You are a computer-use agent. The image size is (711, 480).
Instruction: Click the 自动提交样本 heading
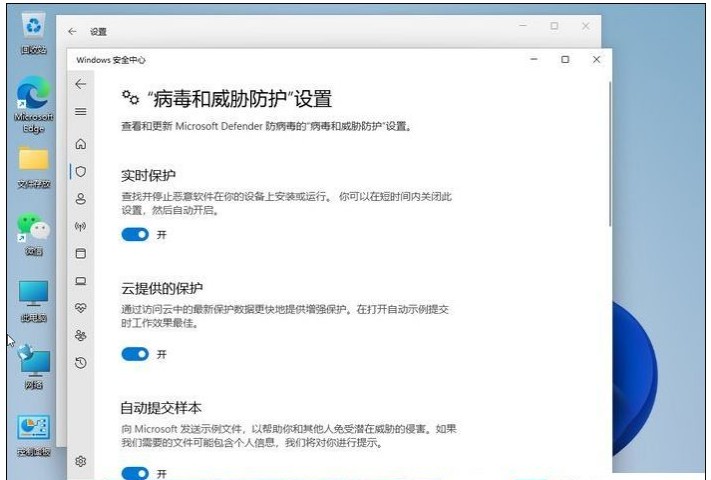coord(161,408)
